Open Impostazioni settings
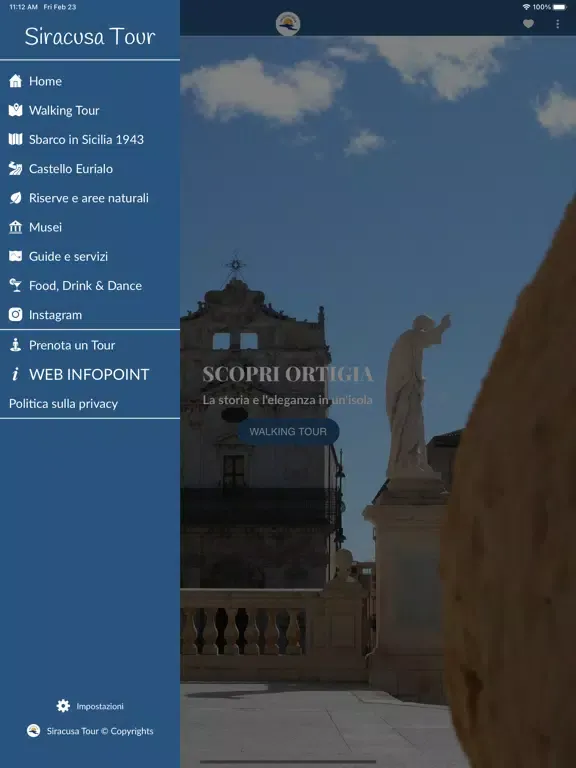 click(90, 706)
